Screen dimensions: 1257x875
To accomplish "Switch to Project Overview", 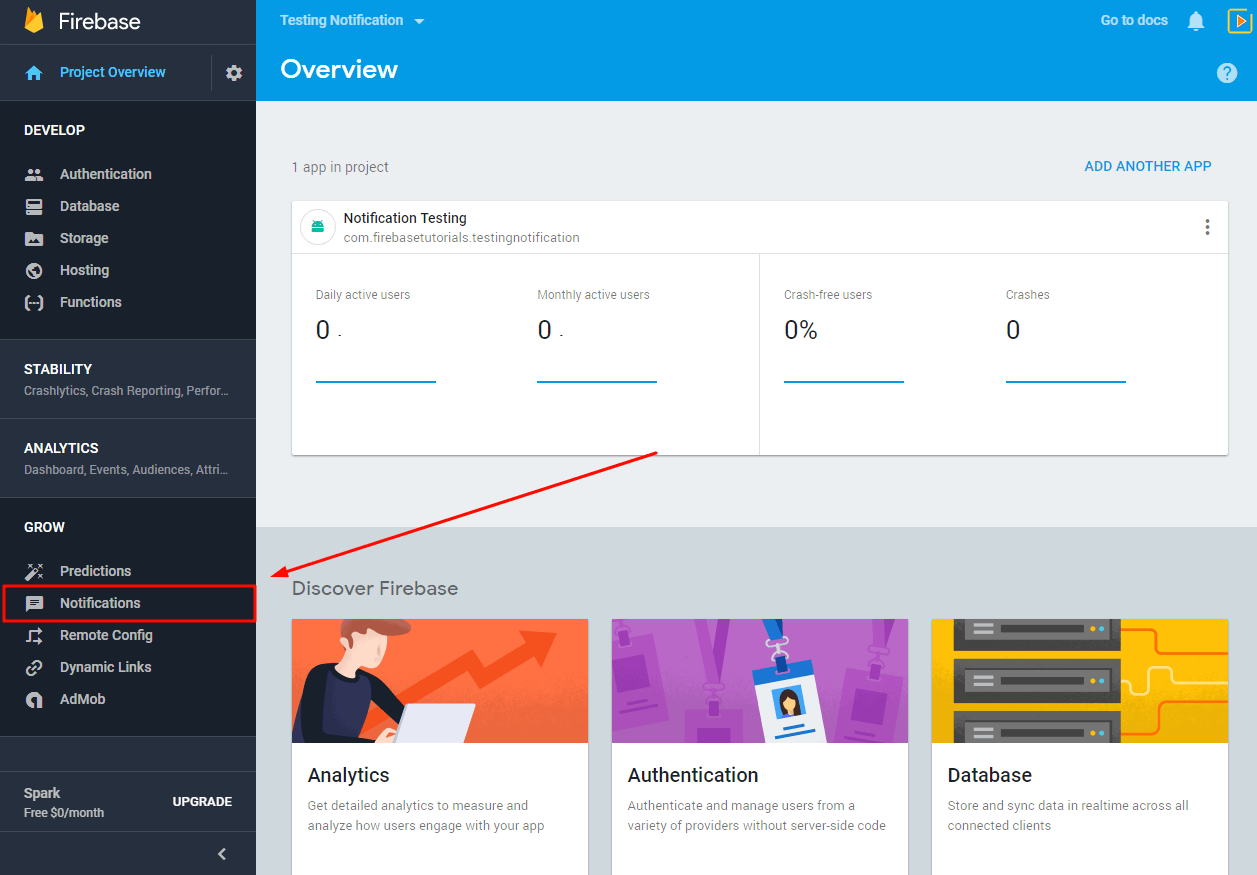I will (111, 72).
